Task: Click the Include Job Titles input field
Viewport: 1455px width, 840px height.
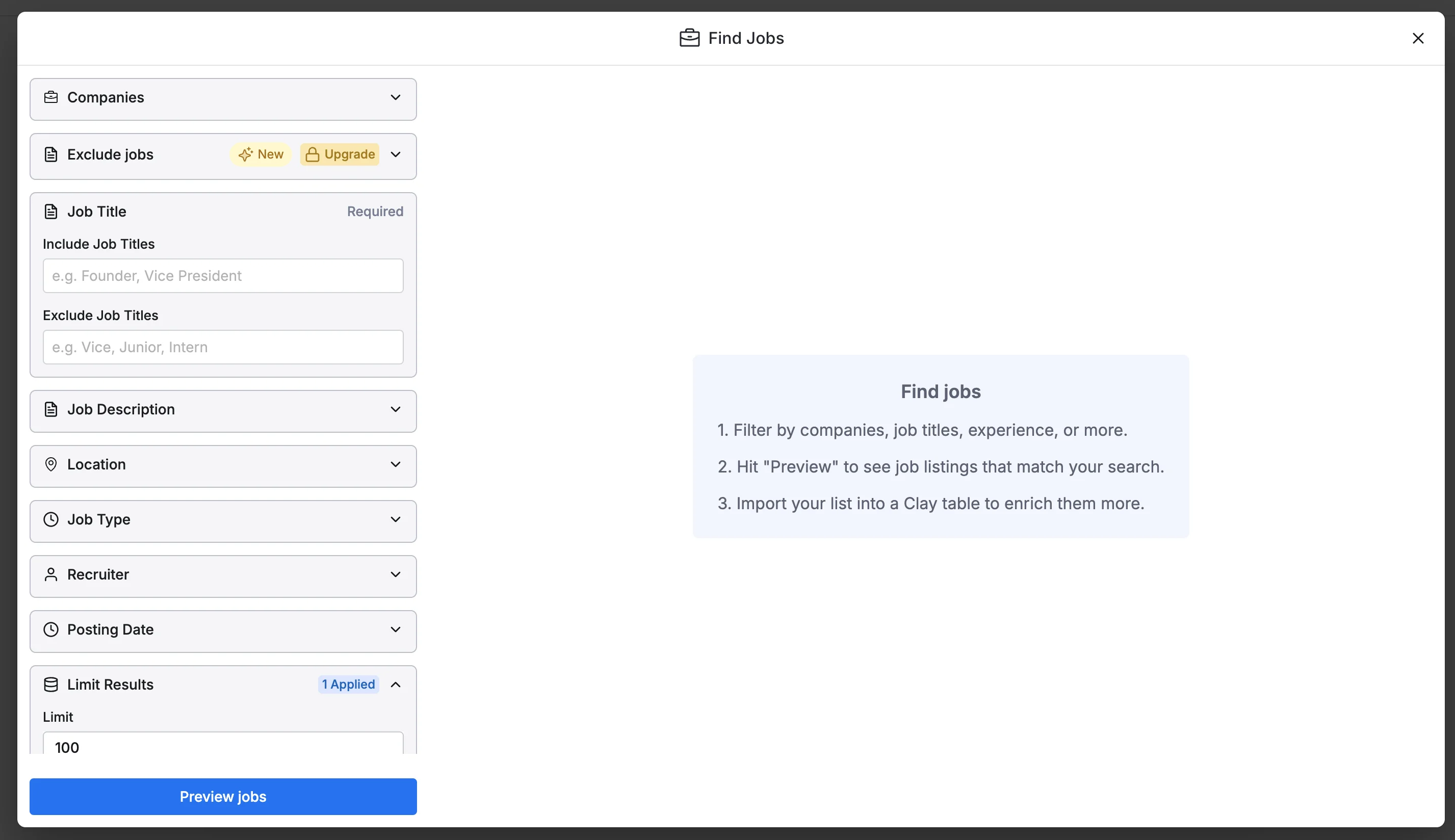Action: (x=223, y=276)
